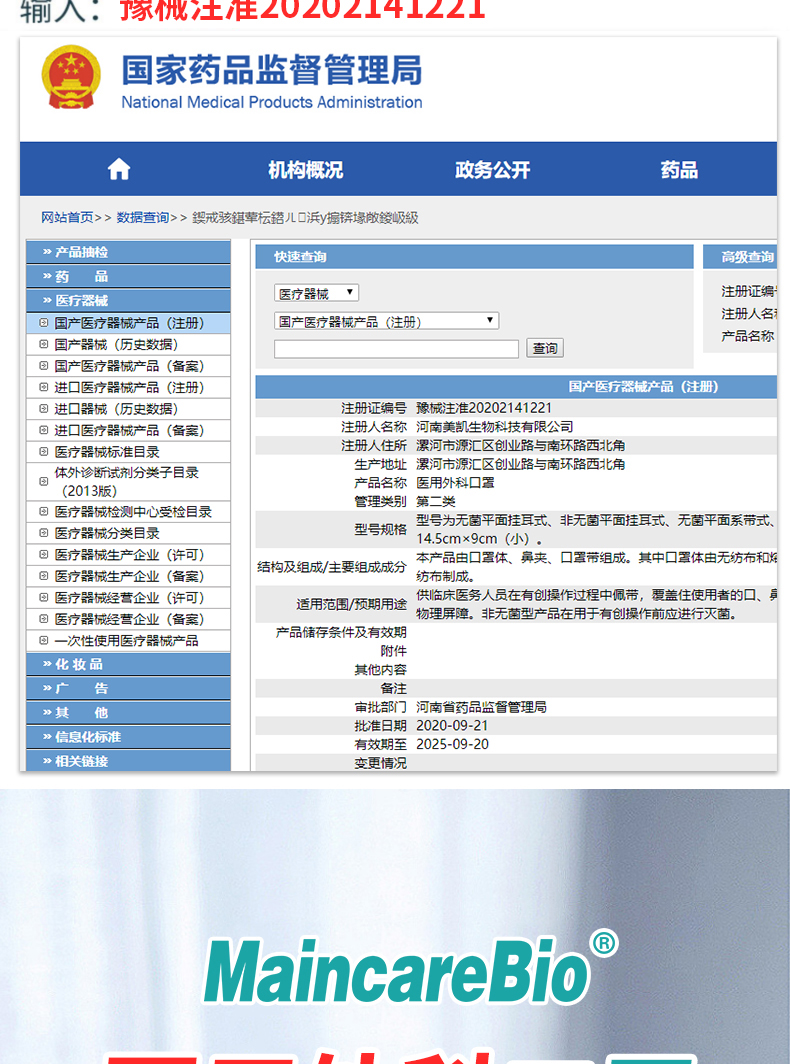Open the 药品 navigation menu

(x=679, y=170)
